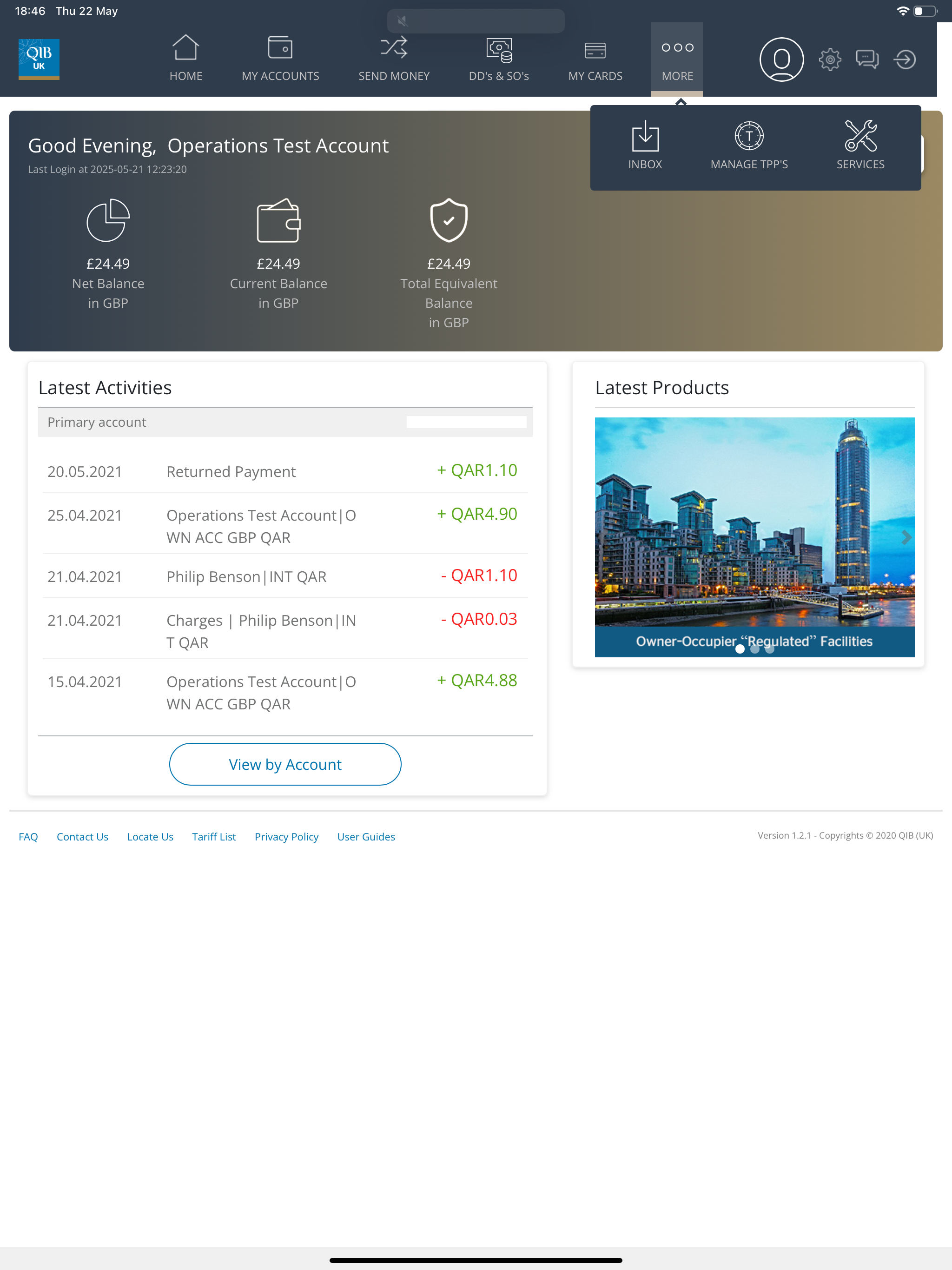Open the chat messages icon
Screen dimensions: 952x1270
pos(867,59)
